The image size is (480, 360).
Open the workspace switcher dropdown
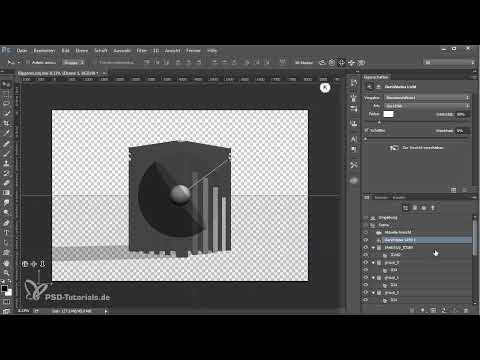point(449,62)
